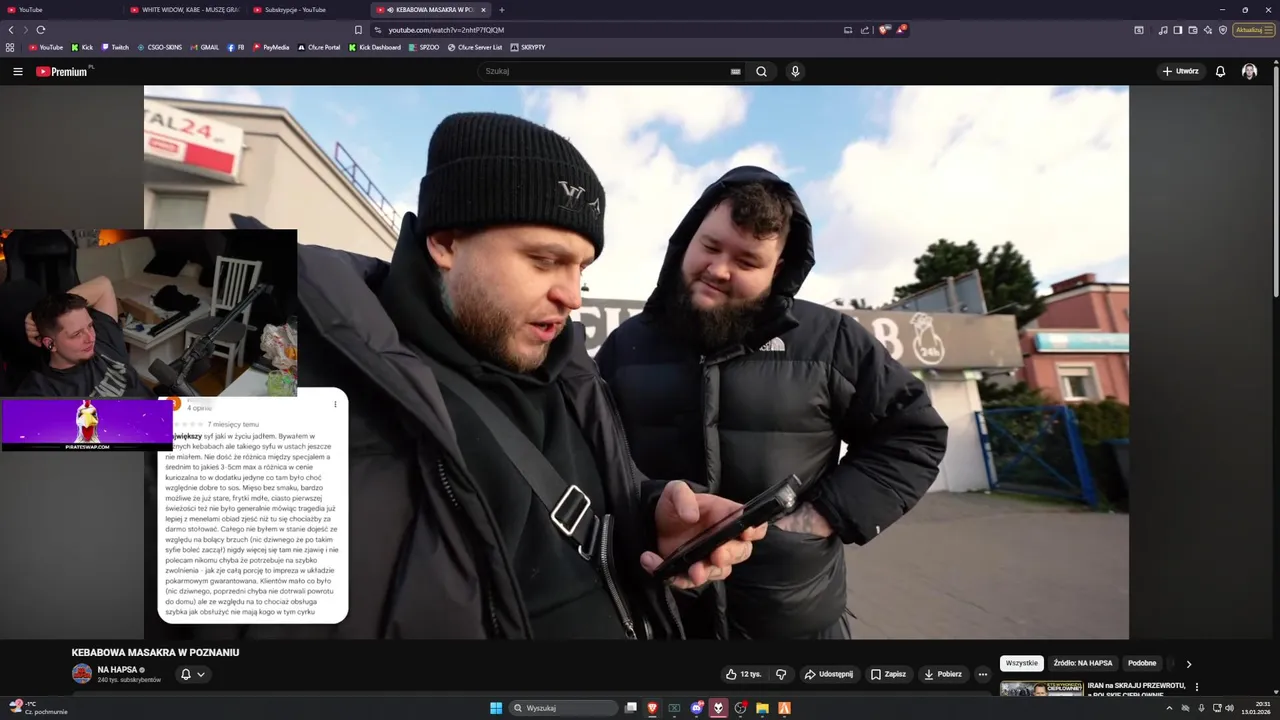Close the KEBABOWA MASAKRA tab

coord(483,10)
